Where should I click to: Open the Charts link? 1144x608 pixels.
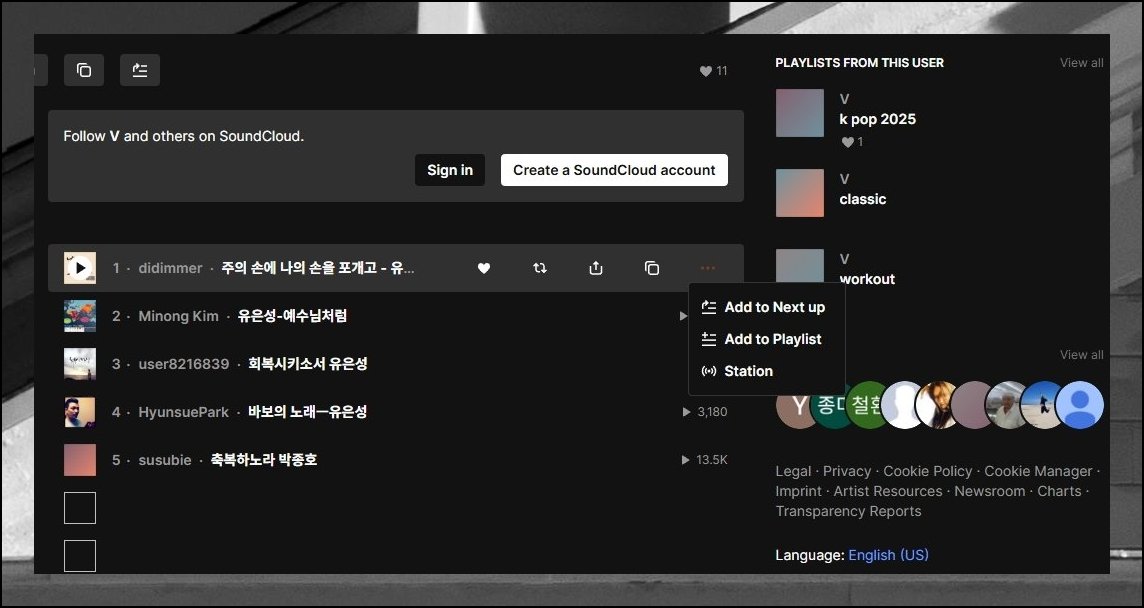(1059, 491)
